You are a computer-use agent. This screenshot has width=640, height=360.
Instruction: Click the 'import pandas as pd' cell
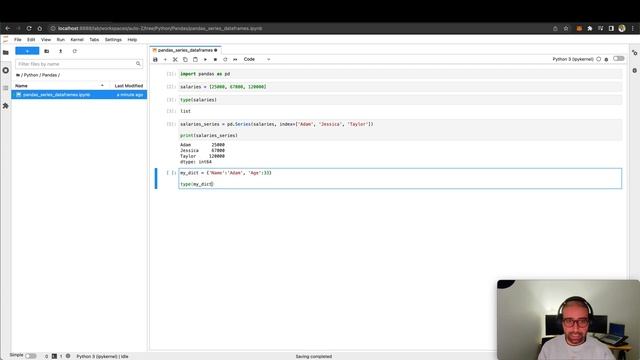click(x=400, y=74)
